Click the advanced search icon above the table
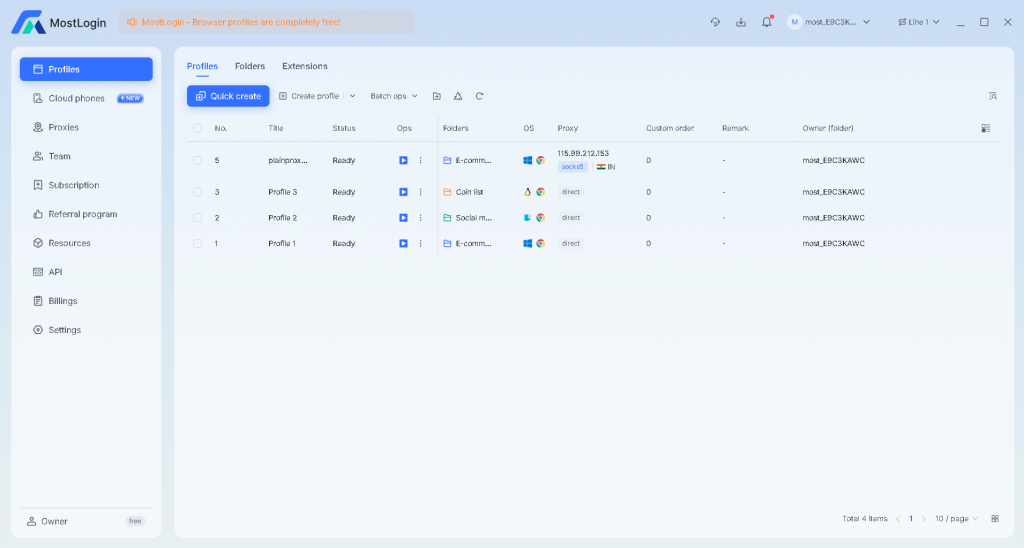1024x548 pixels. click(x=992, y=96)
